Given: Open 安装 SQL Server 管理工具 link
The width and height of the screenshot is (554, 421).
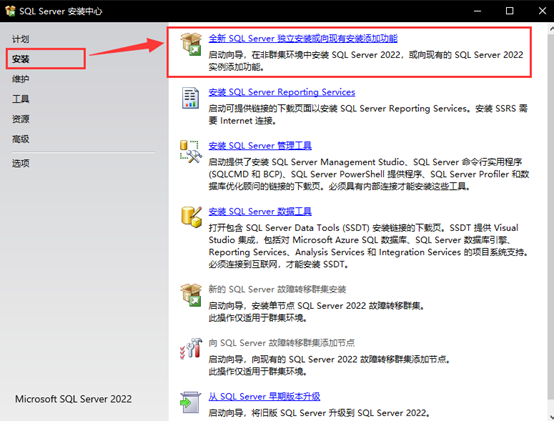Looking at the screenshot, I should (x=260, y=146).
